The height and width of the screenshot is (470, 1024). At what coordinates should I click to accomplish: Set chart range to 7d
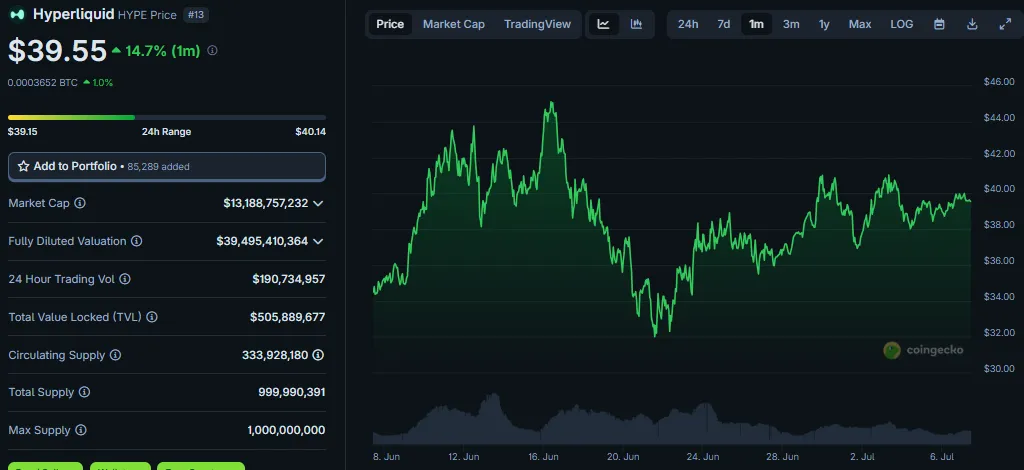point(724,24)
